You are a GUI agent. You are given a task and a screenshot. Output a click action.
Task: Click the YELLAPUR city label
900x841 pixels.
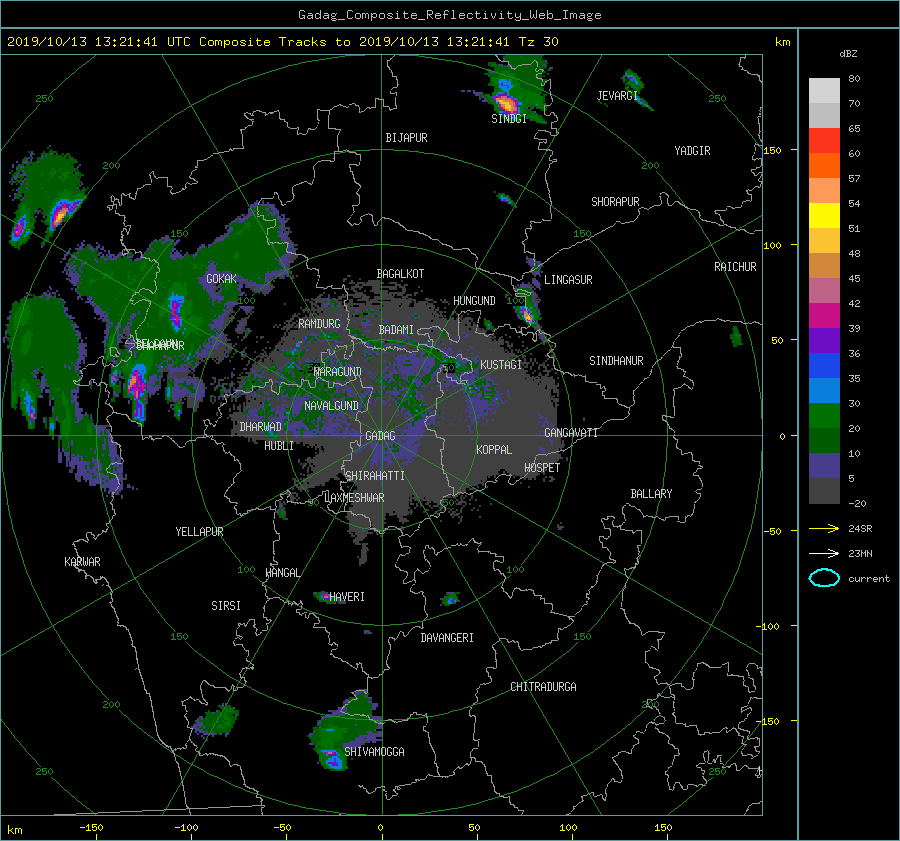point(199,532)
